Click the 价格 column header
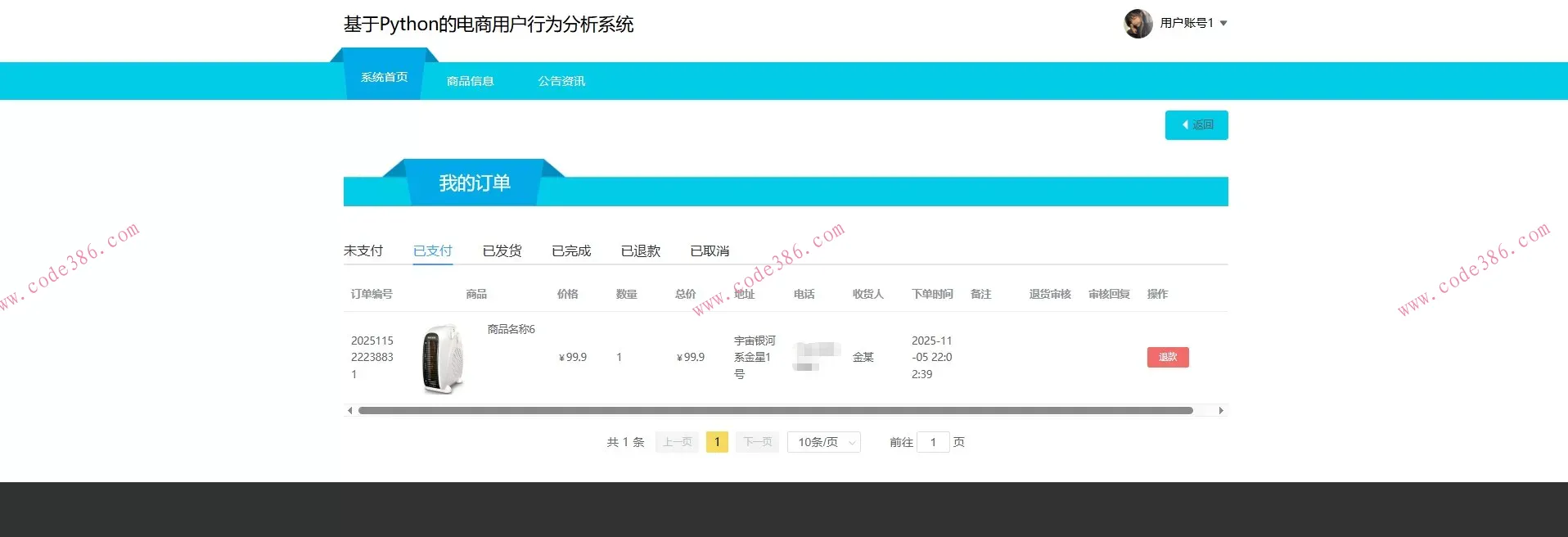This screenshot has width=1568, height=537. click(567, 294)
